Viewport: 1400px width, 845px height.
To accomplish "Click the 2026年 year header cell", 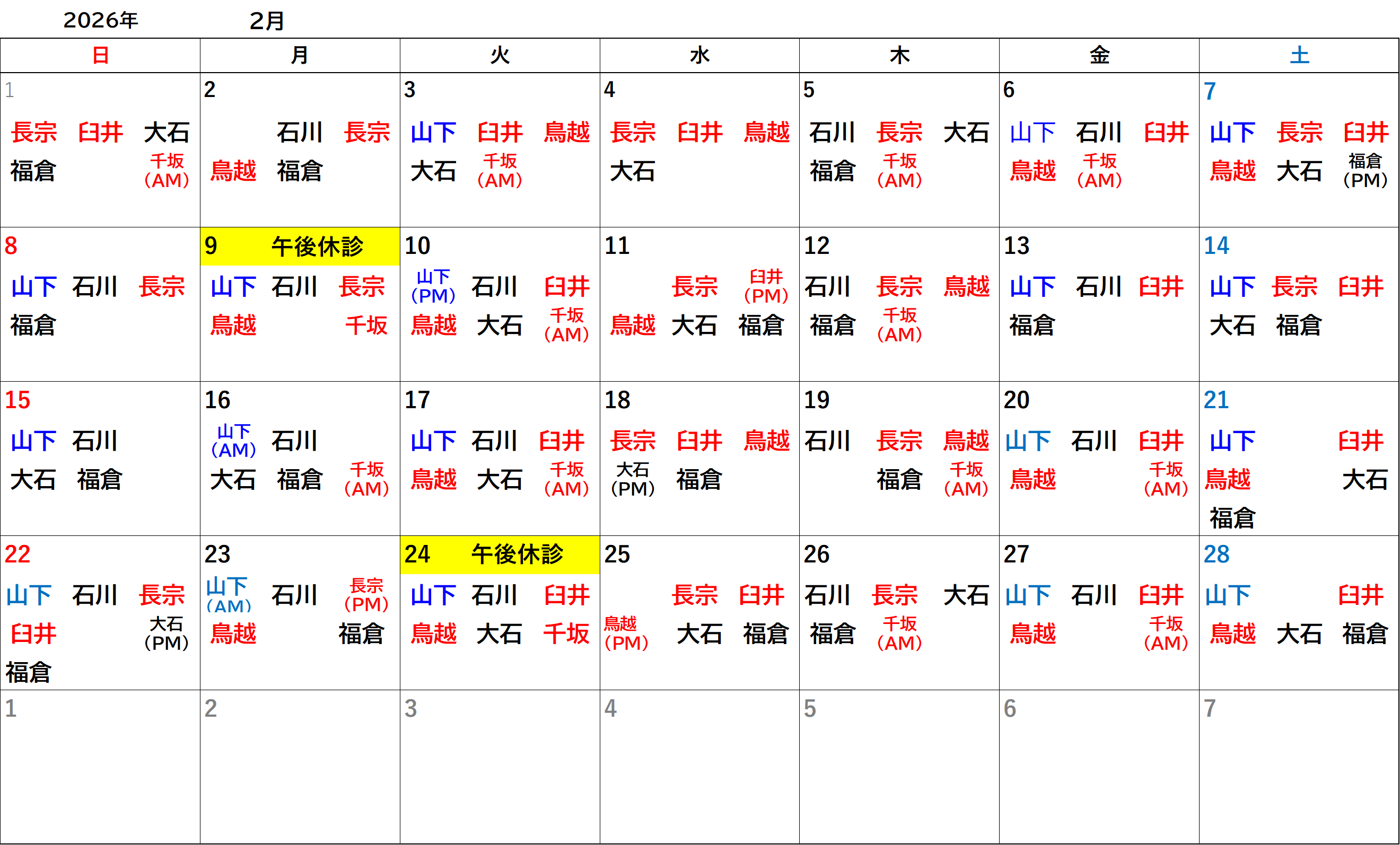I will [101, 21].
